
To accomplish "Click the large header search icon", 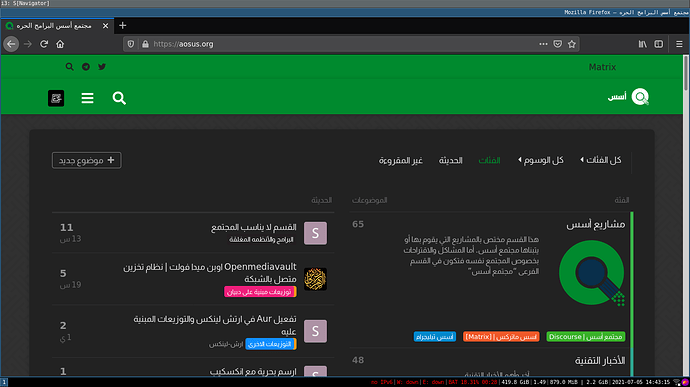I will [x=119, y=98].
